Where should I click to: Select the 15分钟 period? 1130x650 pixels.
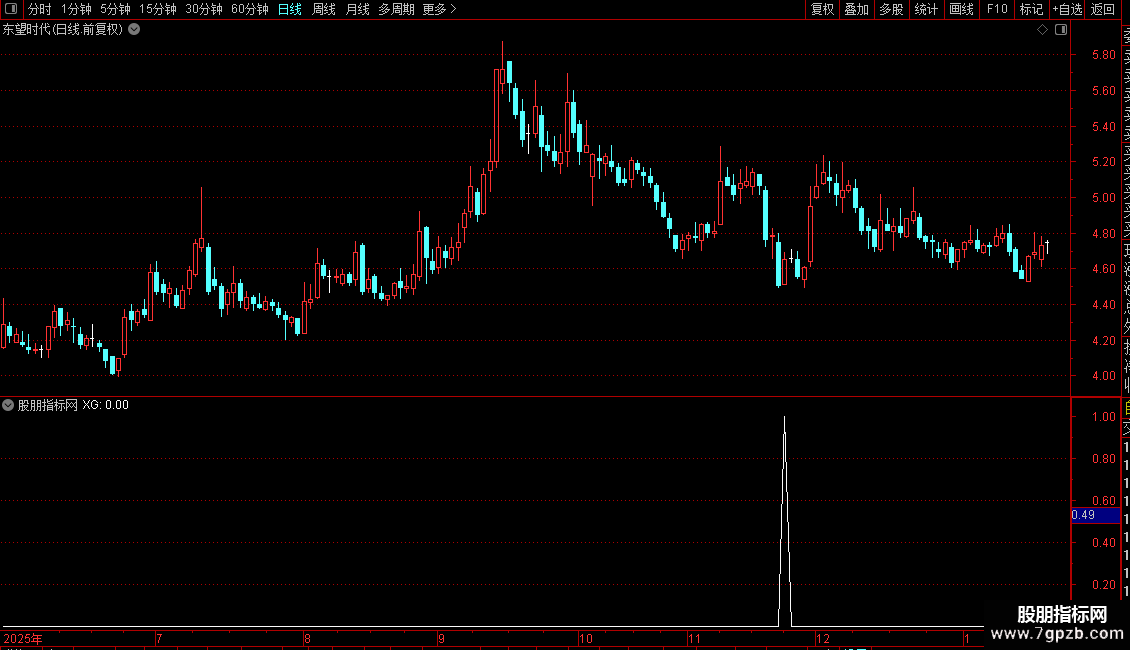point(158,9)
